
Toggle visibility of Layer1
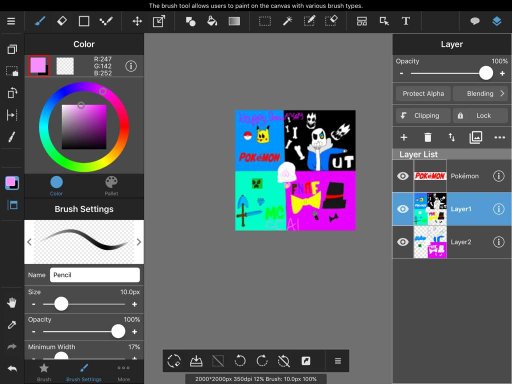[403, 209]
